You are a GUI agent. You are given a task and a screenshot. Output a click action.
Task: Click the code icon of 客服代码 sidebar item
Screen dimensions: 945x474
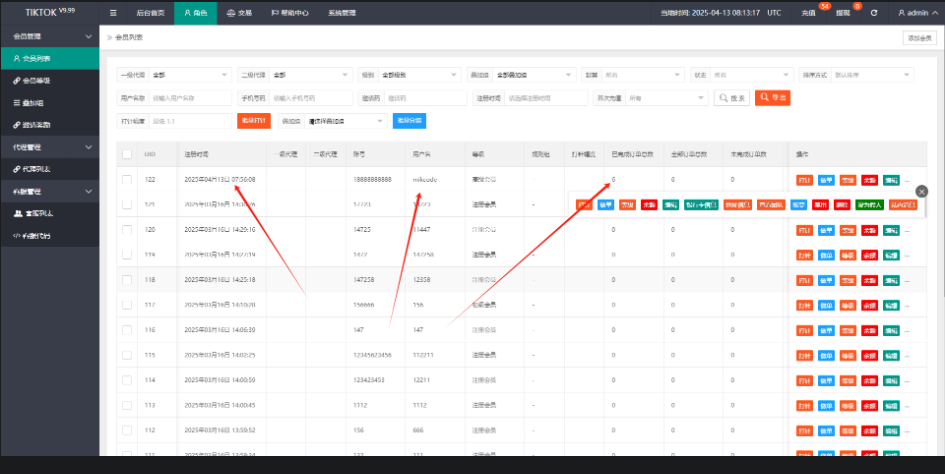[17, 236]
